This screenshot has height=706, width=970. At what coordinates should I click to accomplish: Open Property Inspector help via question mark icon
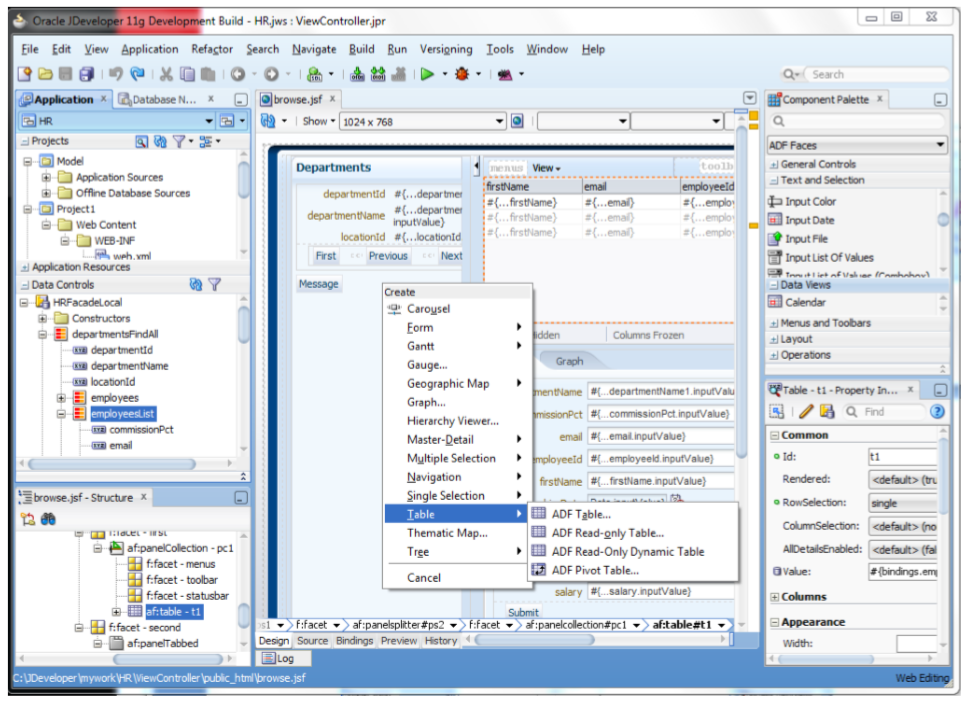938,411
